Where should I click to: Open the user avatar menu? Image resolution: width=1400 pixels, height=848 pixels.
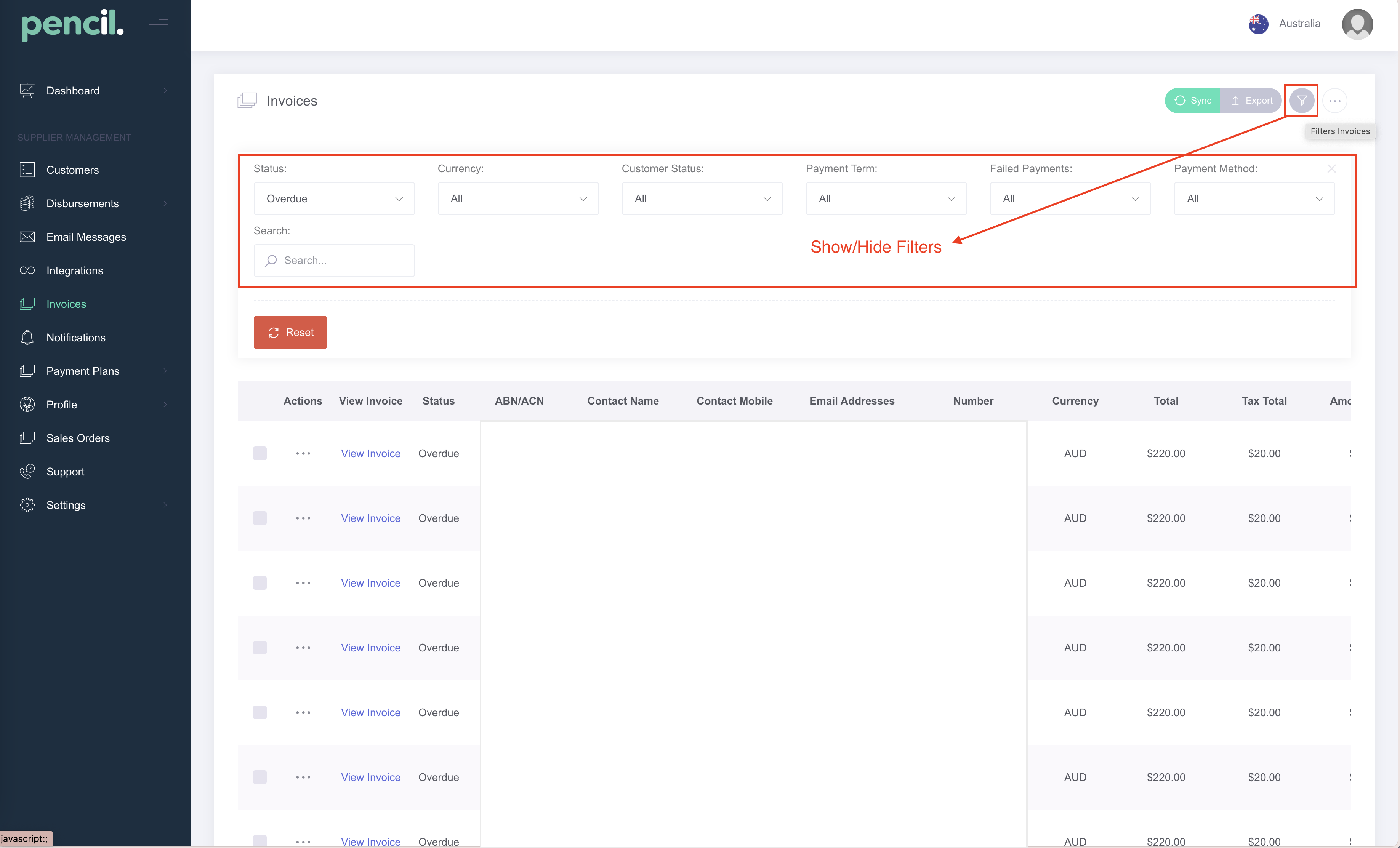[1357, 24]
